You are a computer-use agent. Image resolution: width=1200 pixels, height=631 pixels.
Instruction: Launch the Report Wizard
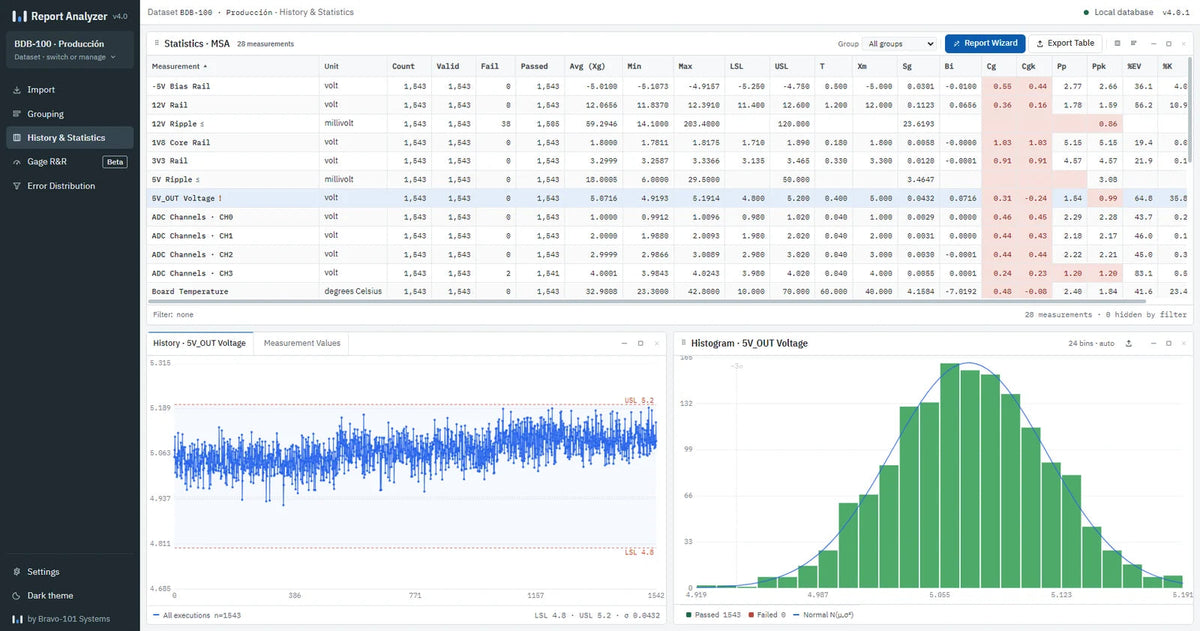[x=985, y=44]
